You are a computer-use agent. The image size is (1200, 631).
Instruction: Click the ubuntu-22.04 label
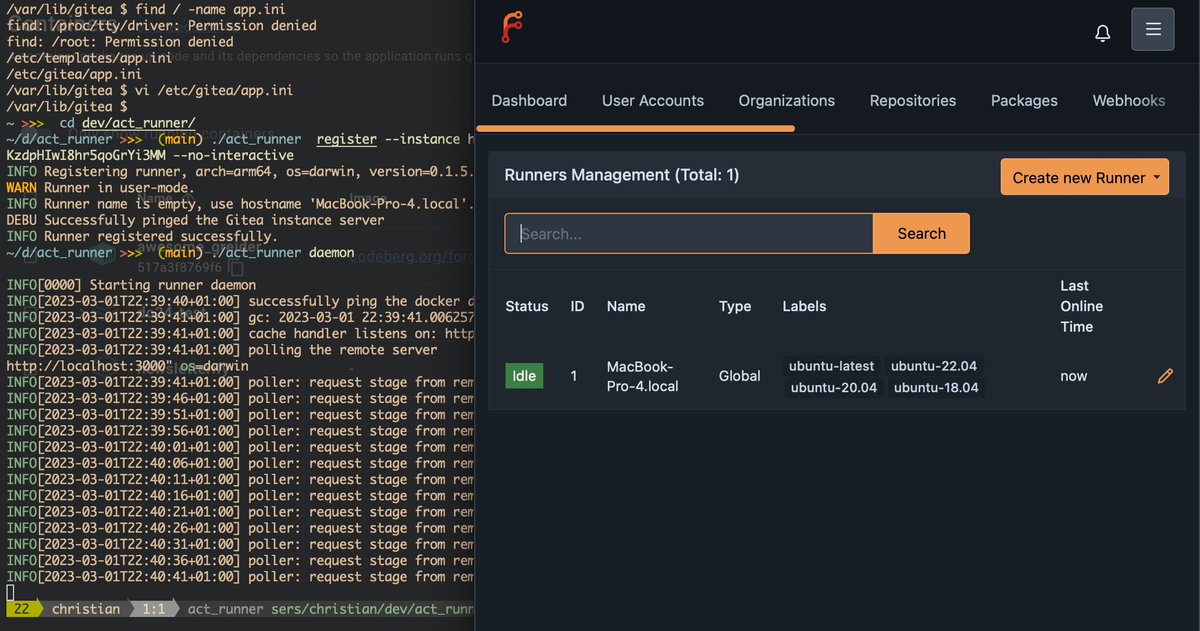coord(934,366)
